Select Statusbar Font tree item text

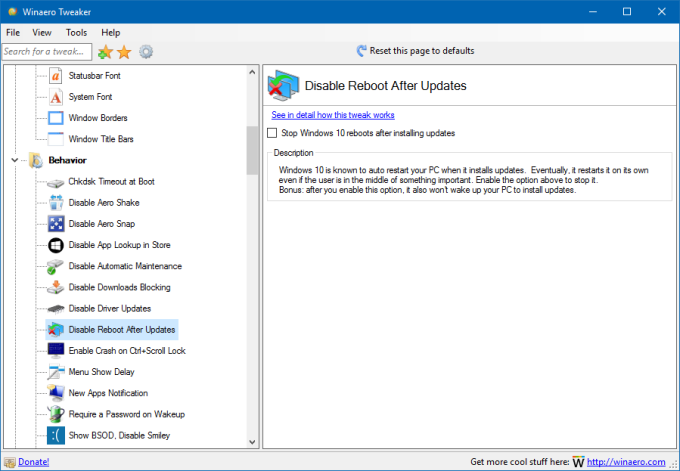tap(94, 76)
